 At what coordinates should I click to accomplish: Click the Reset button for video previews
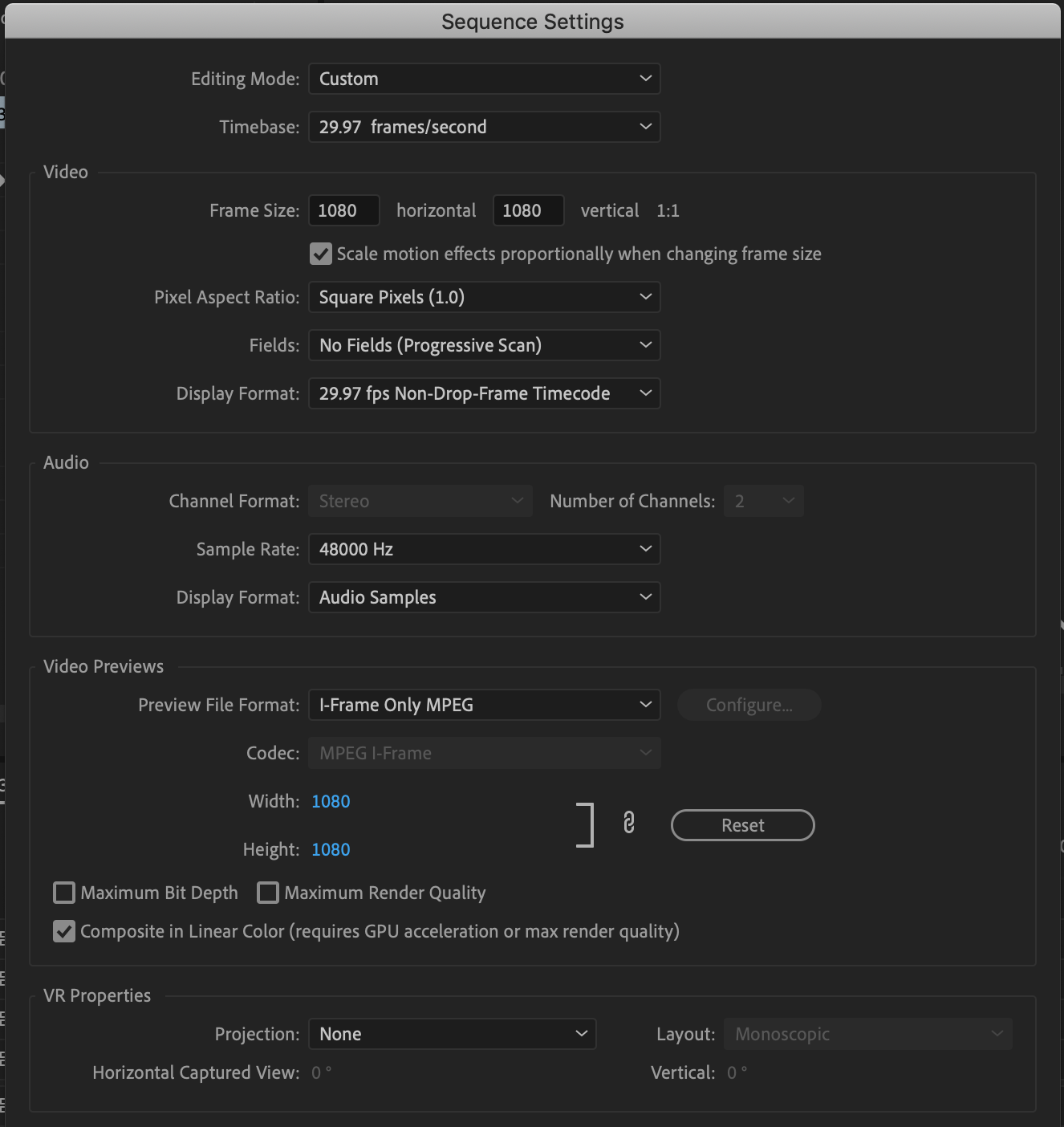742,824
